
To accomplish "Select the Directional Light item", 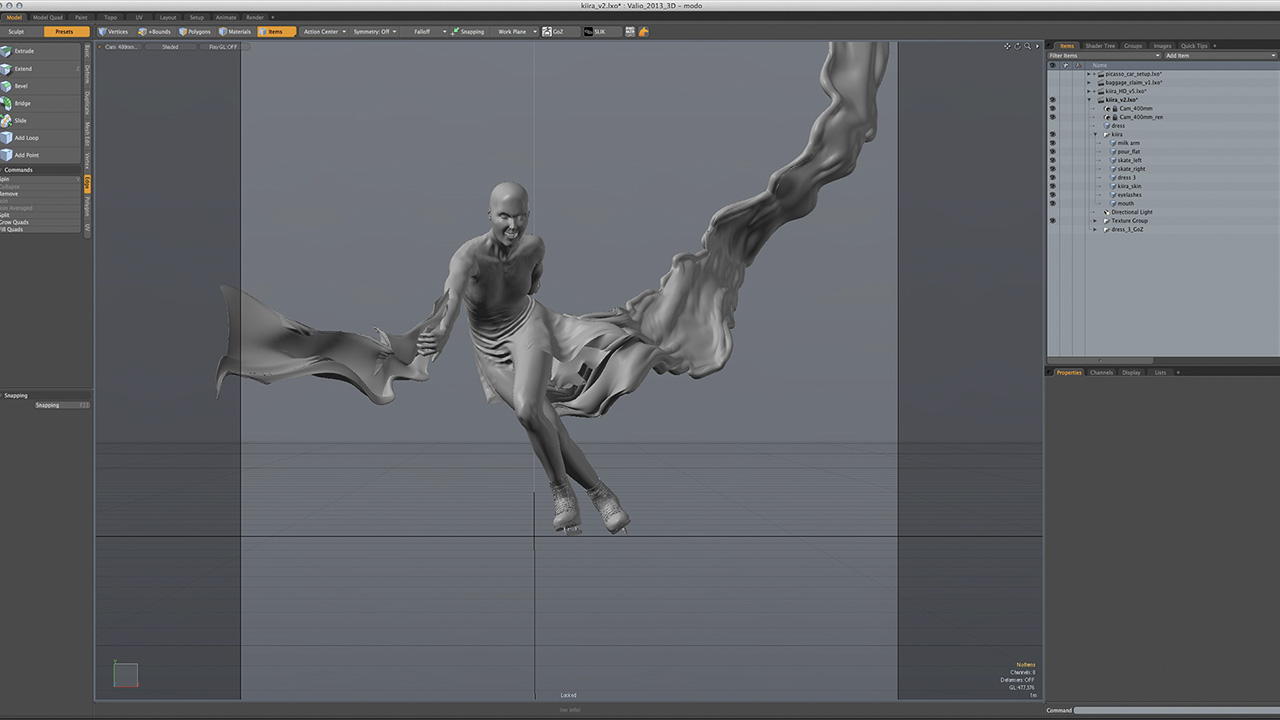I will [1131, 212].
